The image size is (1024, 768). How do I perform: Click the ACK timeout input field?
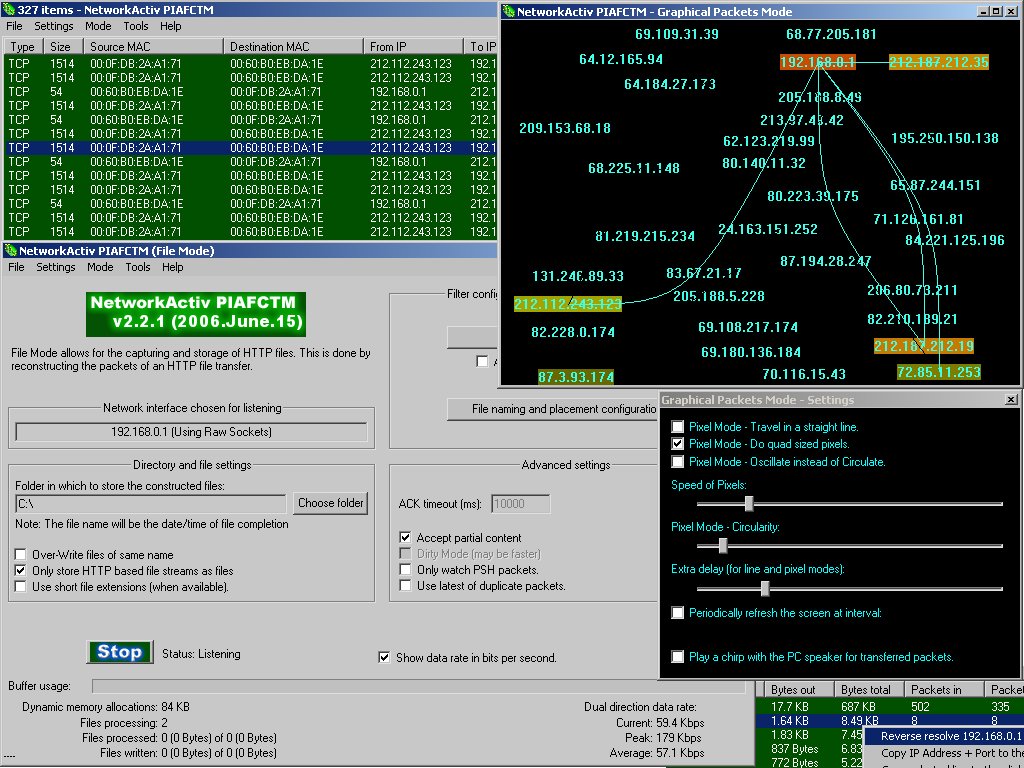(x=519, y=503)
